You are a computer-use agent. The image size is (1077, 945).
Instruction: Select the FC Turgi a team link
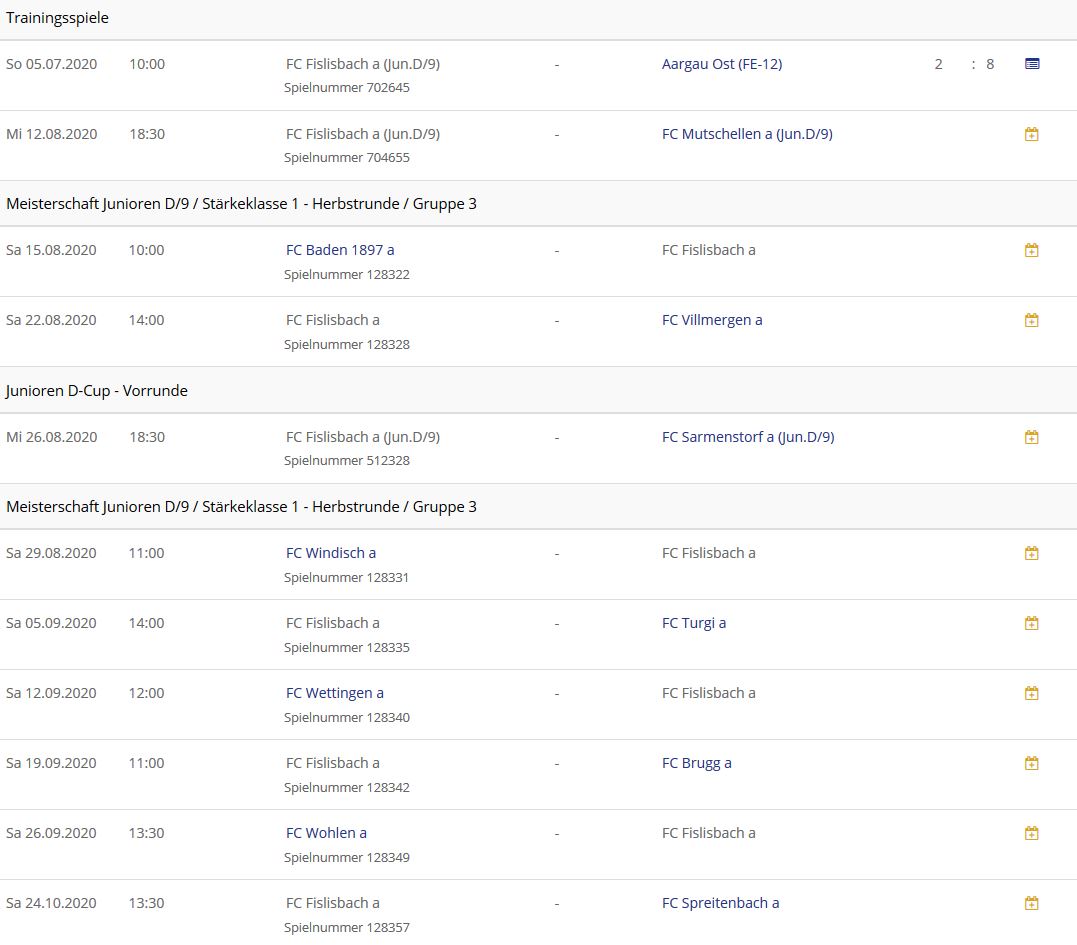point(693,623)
